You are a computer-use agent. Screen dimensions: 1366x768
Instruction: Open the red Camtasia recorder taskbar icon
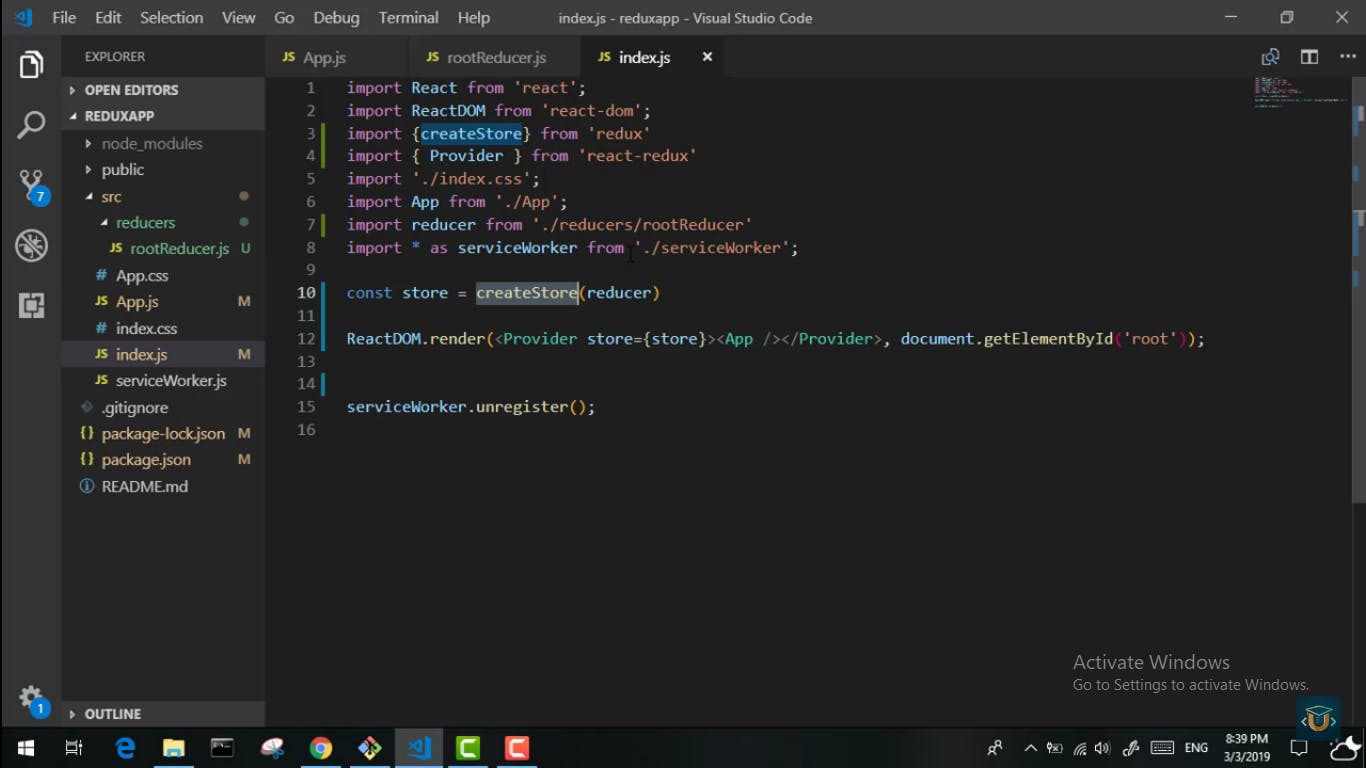coord(517,748)
